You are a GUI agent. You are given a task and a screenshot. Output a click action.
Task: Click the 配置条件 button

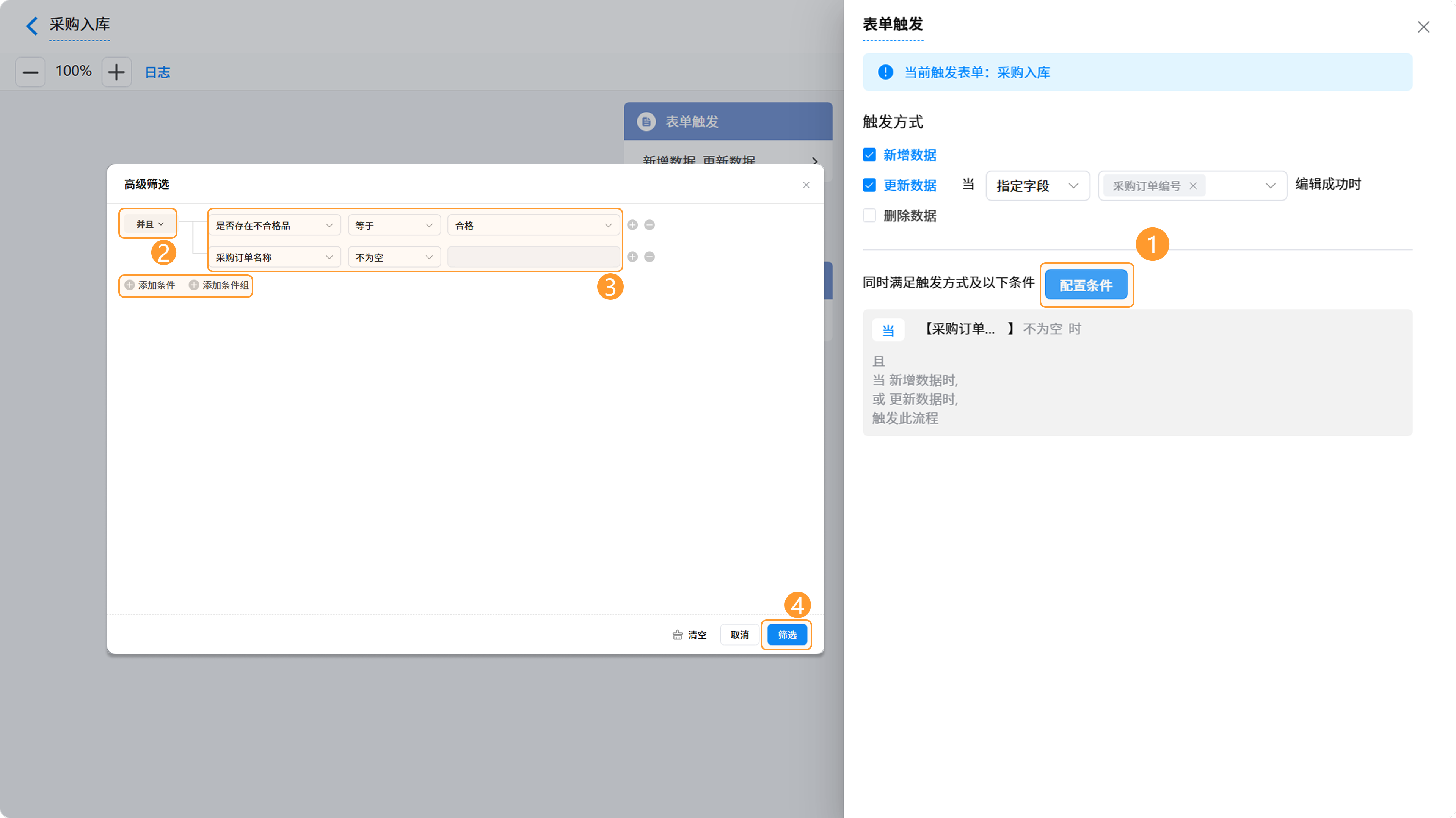1086,285
